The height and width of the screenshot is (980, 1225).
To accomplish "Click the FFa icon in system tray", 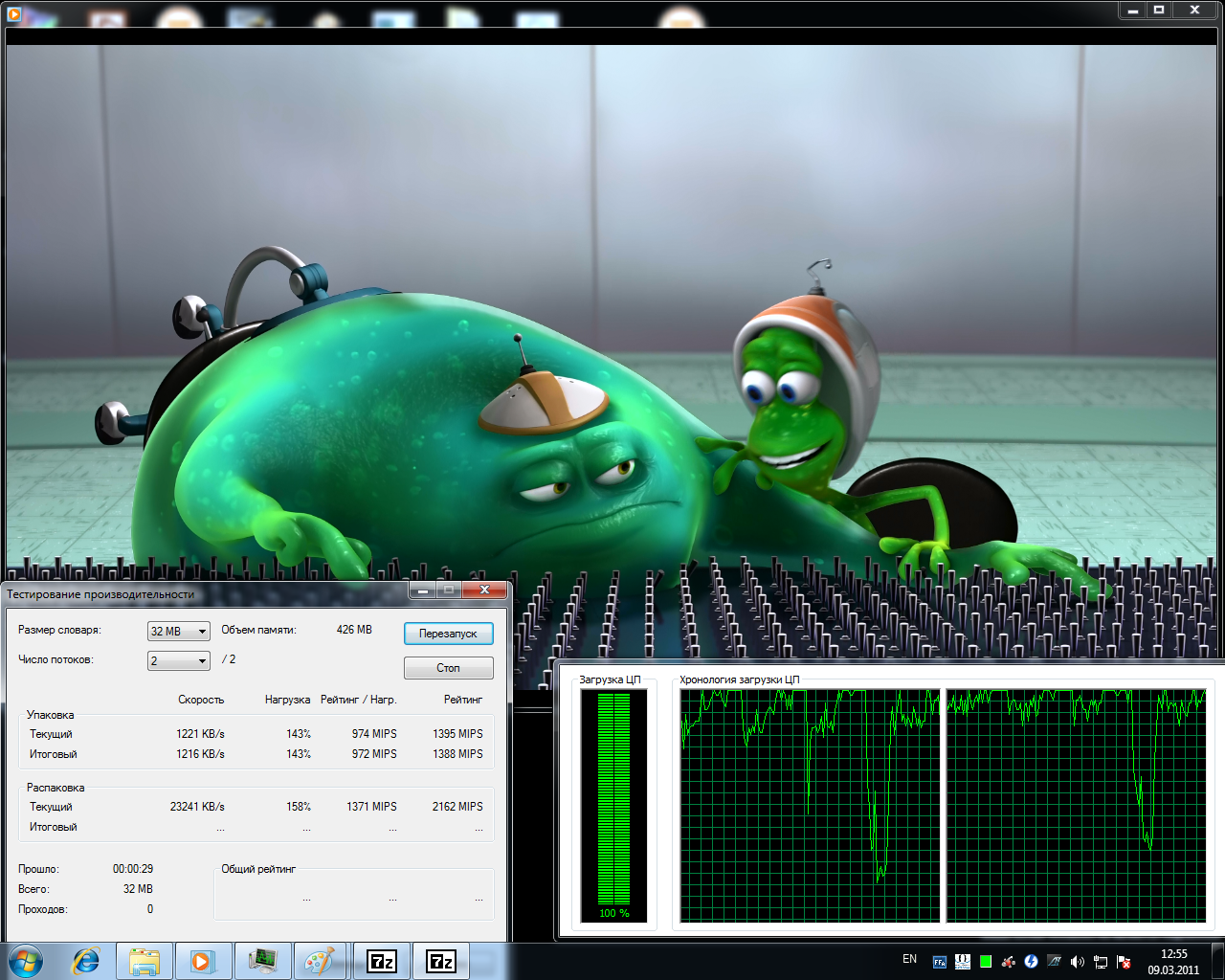I will coord(940,962).
